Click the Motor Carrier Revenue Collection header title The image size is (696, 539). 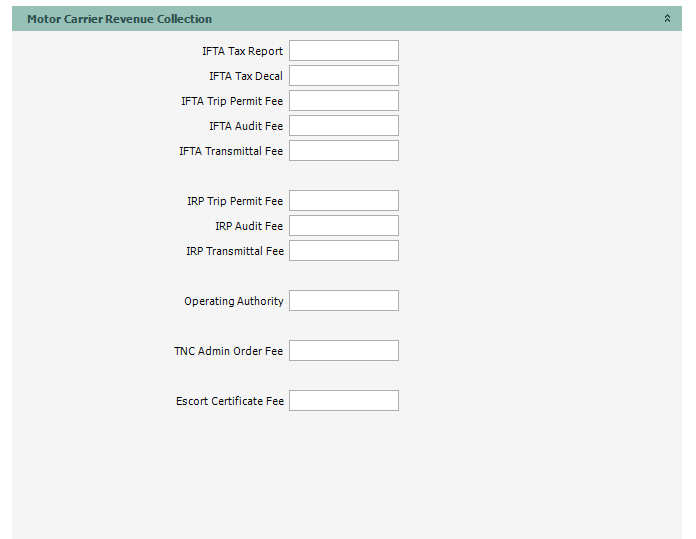[x=119, y=19]
